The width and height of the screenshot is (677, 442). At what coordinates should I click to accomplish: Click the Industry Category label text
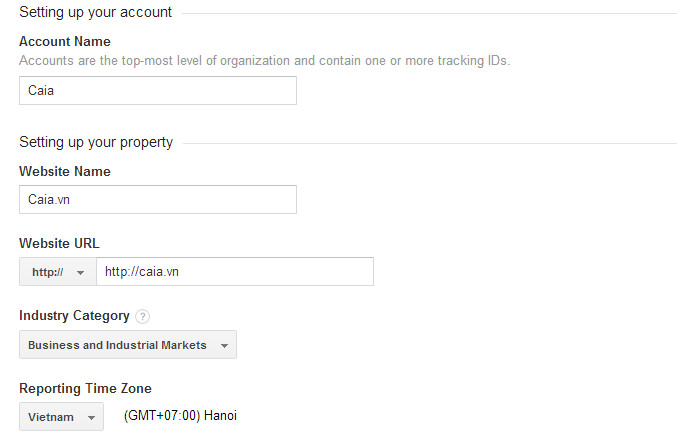[74, 316]
